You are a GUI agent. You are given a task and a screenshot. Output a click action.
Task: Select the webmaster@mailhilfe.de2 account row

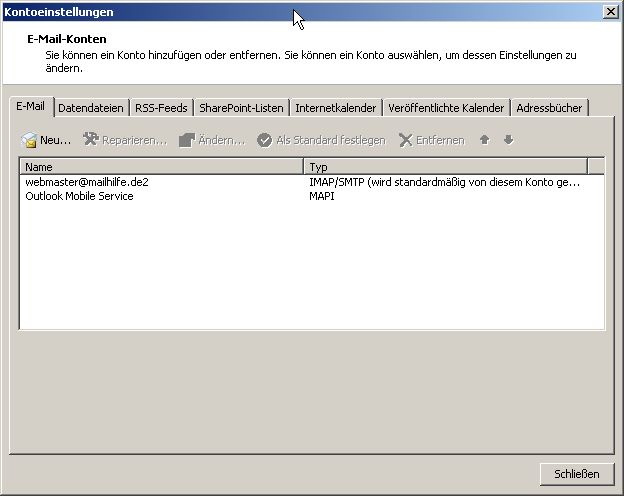[312, 182]
